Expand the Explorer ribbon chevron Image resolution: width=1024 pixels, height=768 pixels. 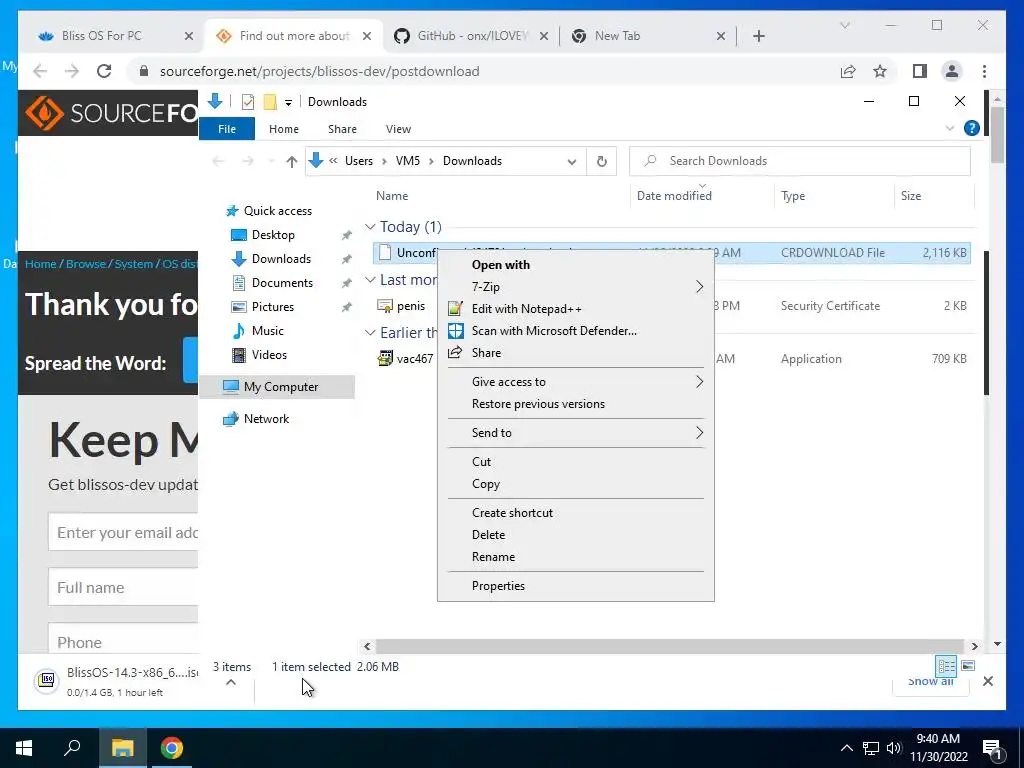(950, 129)
